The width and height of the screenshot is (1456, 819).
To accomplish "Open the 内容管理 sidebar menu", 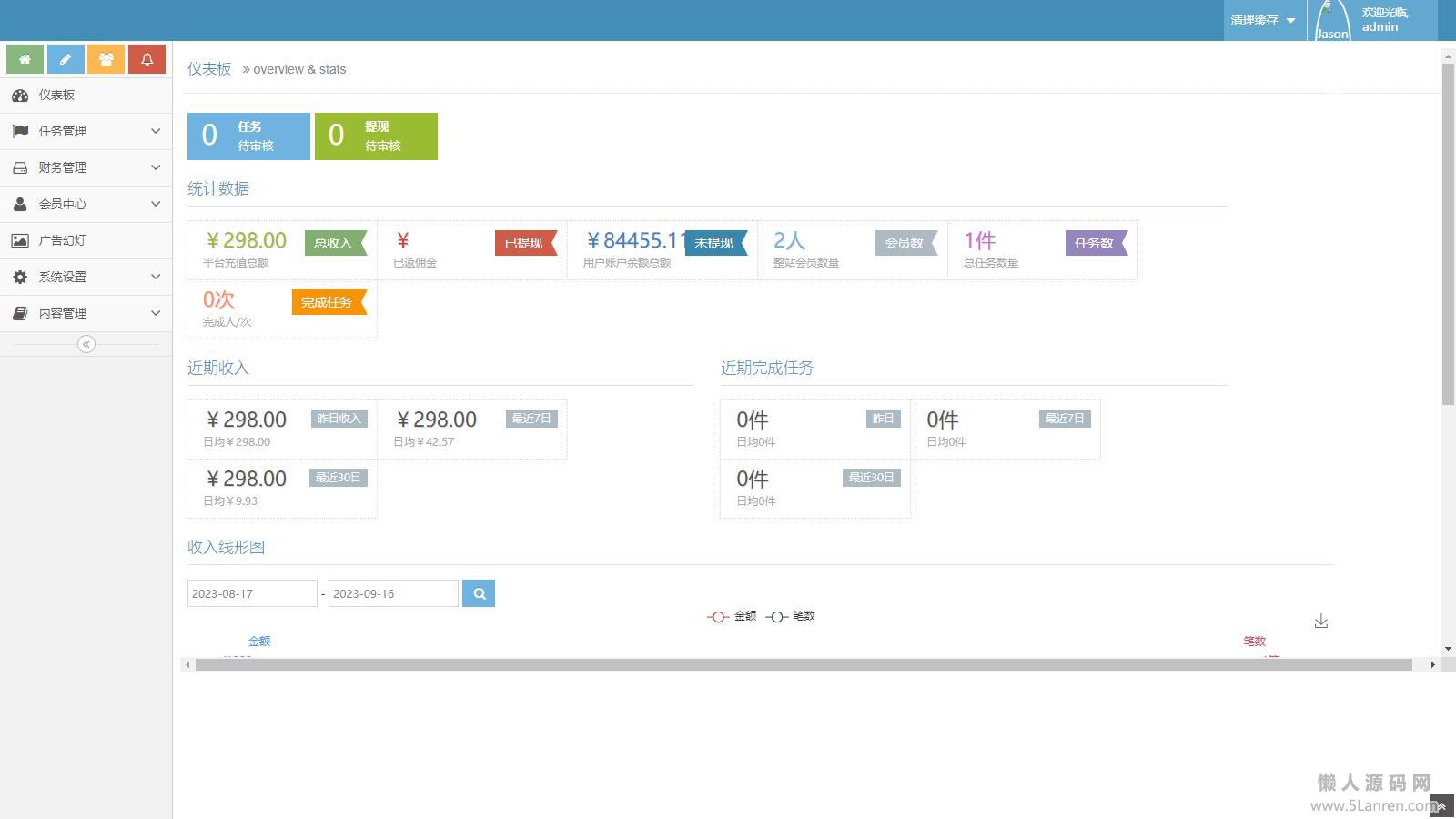I will [x=86, y=313].
